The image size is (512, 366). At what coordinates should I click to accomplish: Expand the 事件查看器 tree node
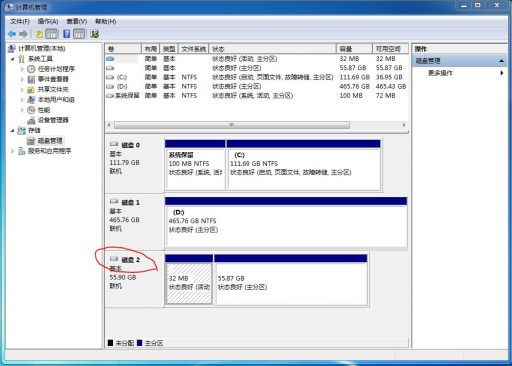tap(22, 79)
